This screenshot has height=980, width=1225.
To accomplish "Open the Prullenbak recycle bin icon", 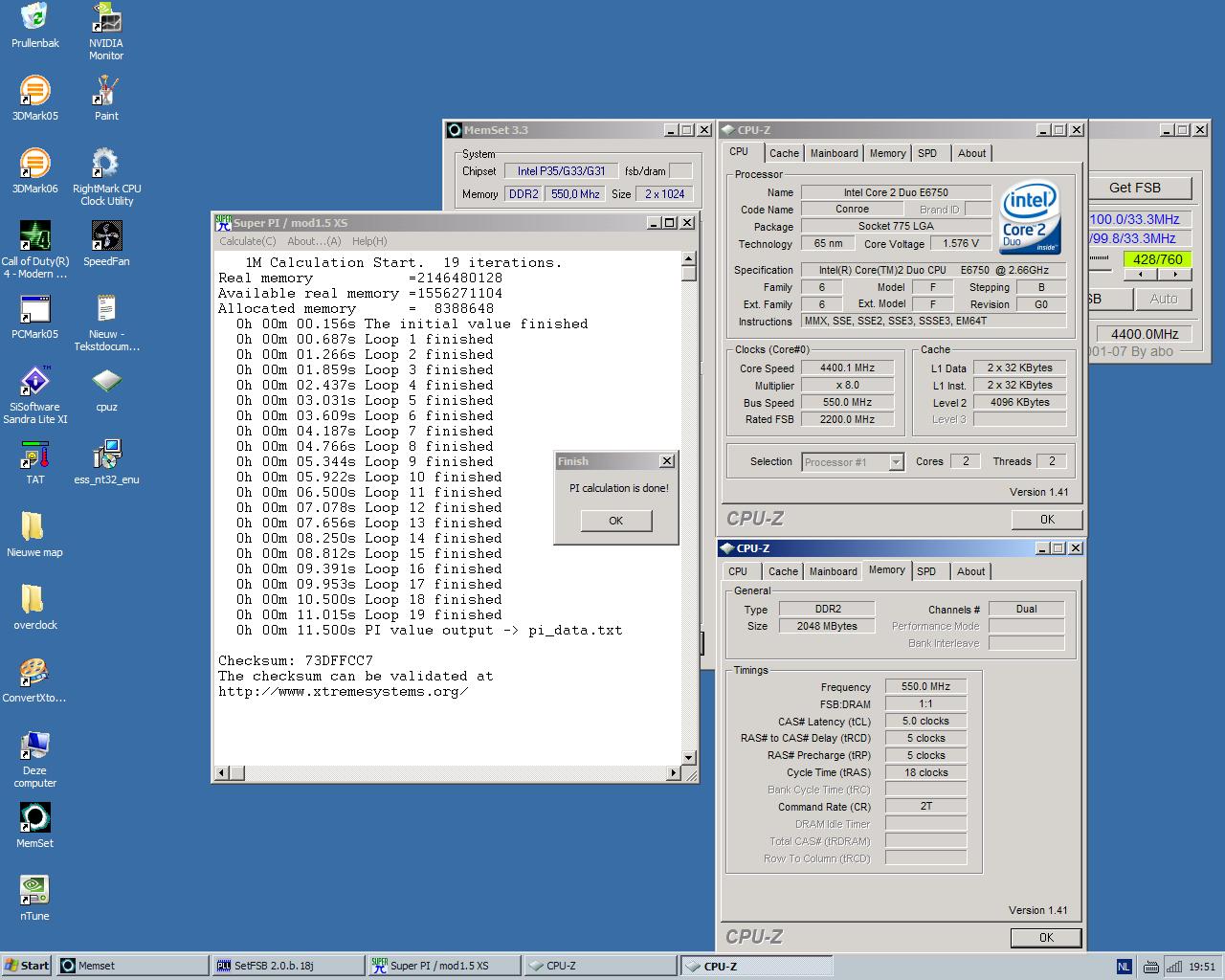I will (34, 26).
